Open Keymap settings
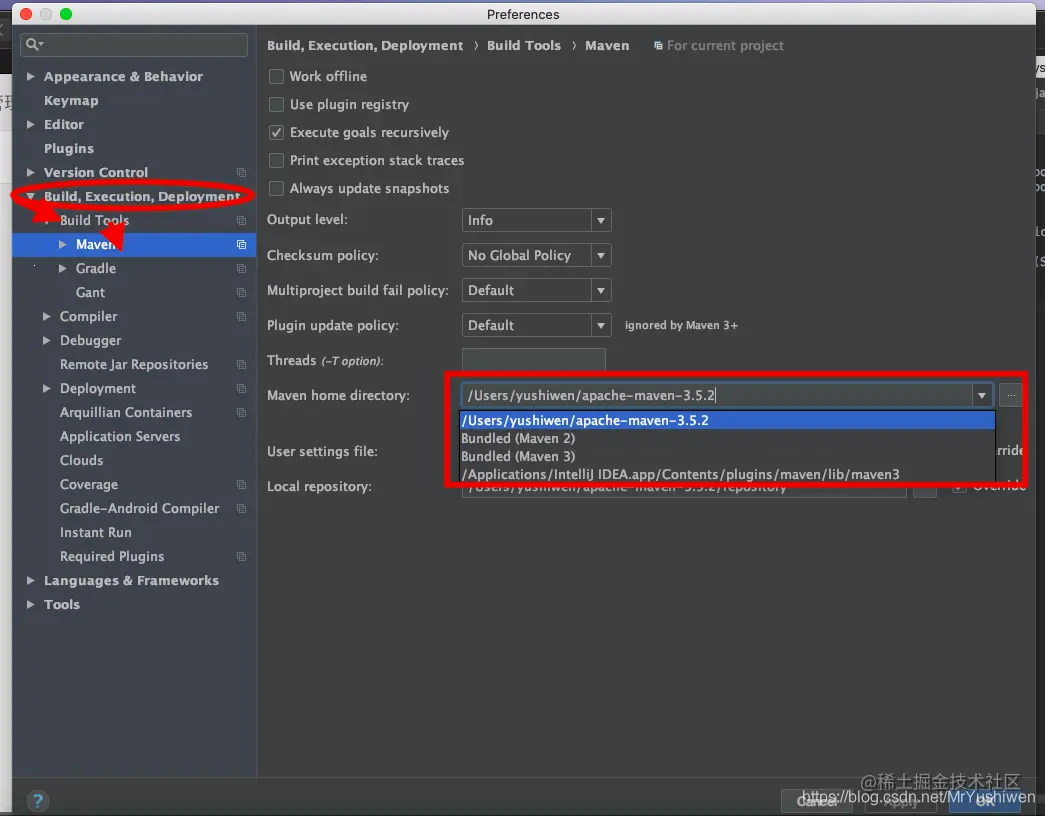This screenshot has width=1045, height=816. [x=71, y=101]
